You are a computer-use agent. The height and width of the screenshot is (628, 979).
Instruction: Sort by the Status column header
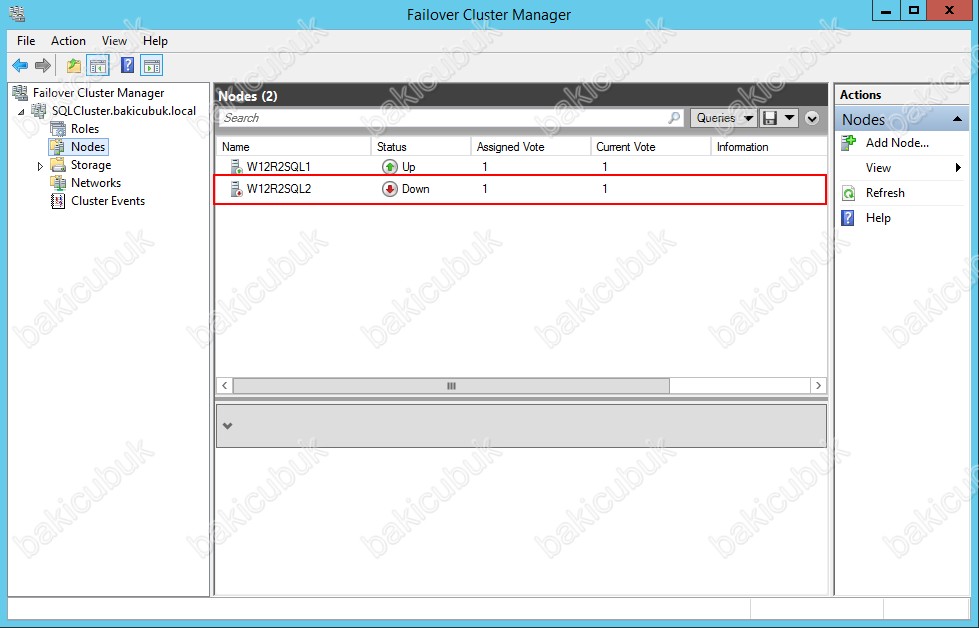pyautogui.click(x=421, y=147)
